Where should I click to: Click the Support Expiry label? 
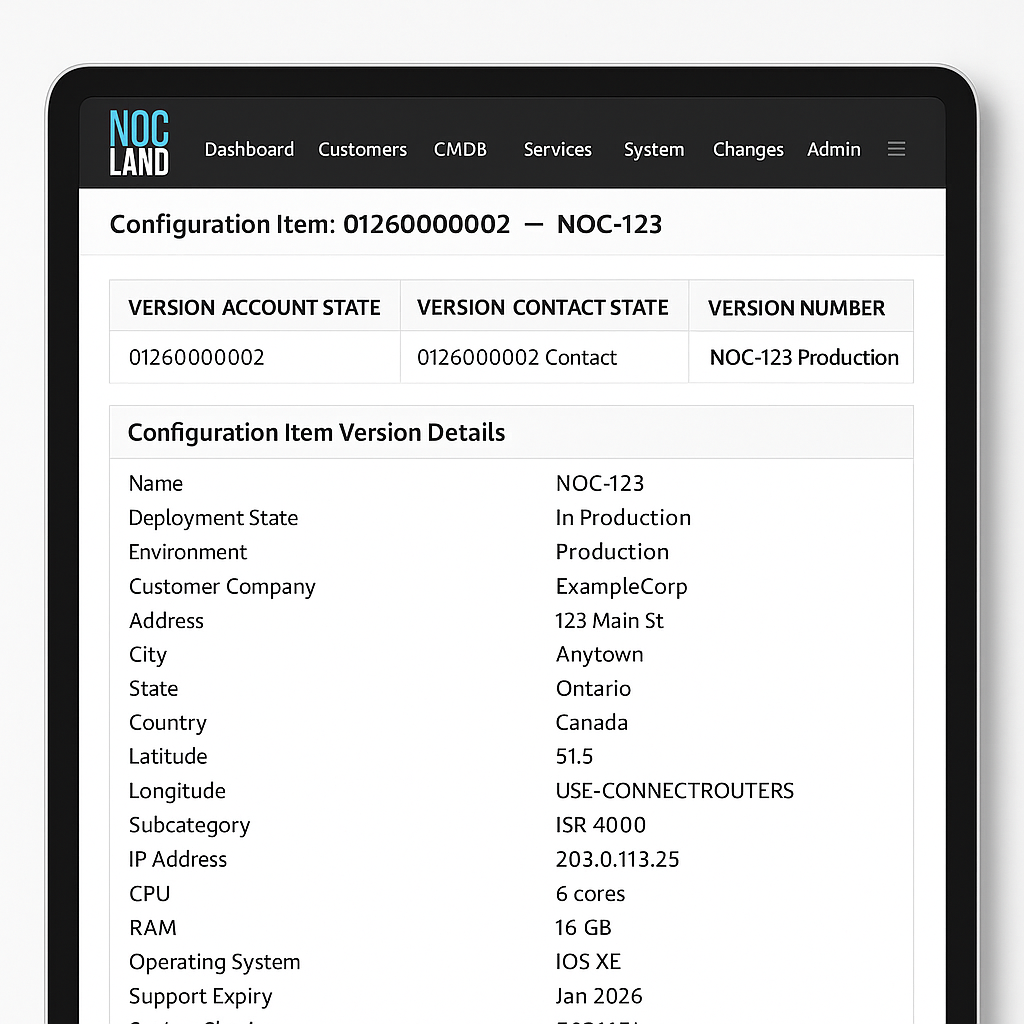pos(200,997)
